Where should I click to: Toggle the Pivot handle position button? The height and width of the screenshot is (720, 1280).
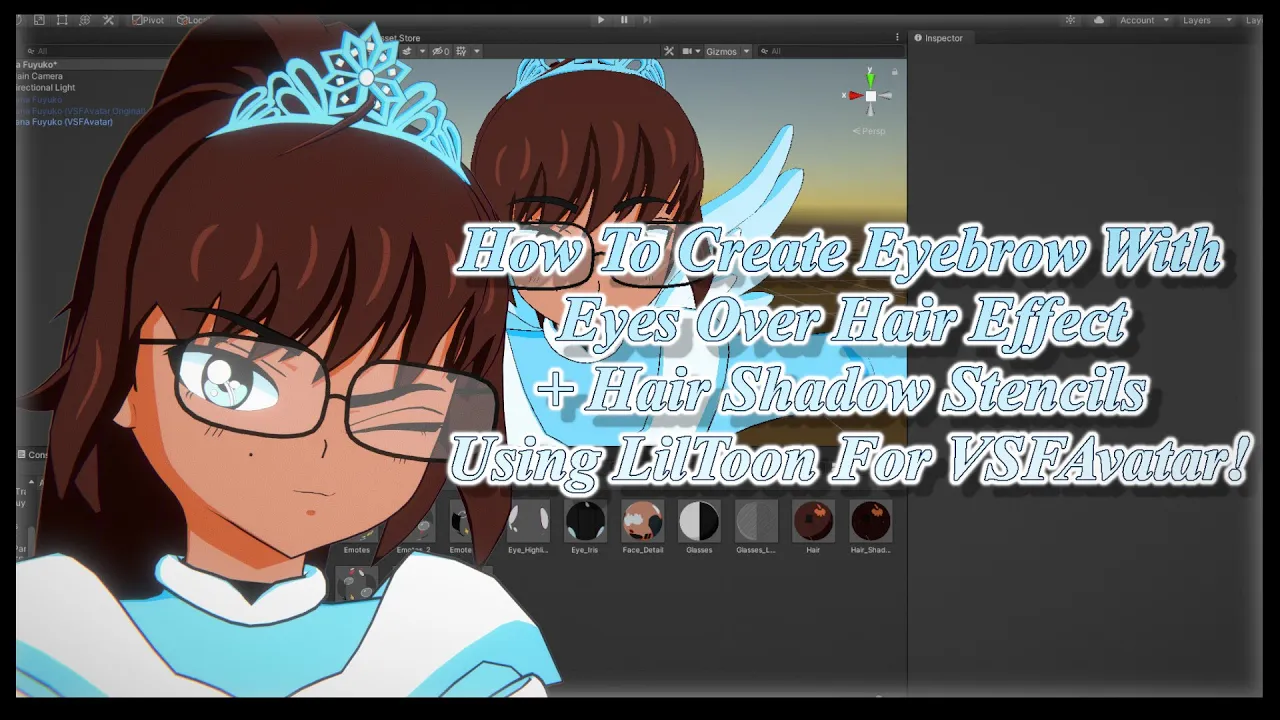tap(148, 20)
